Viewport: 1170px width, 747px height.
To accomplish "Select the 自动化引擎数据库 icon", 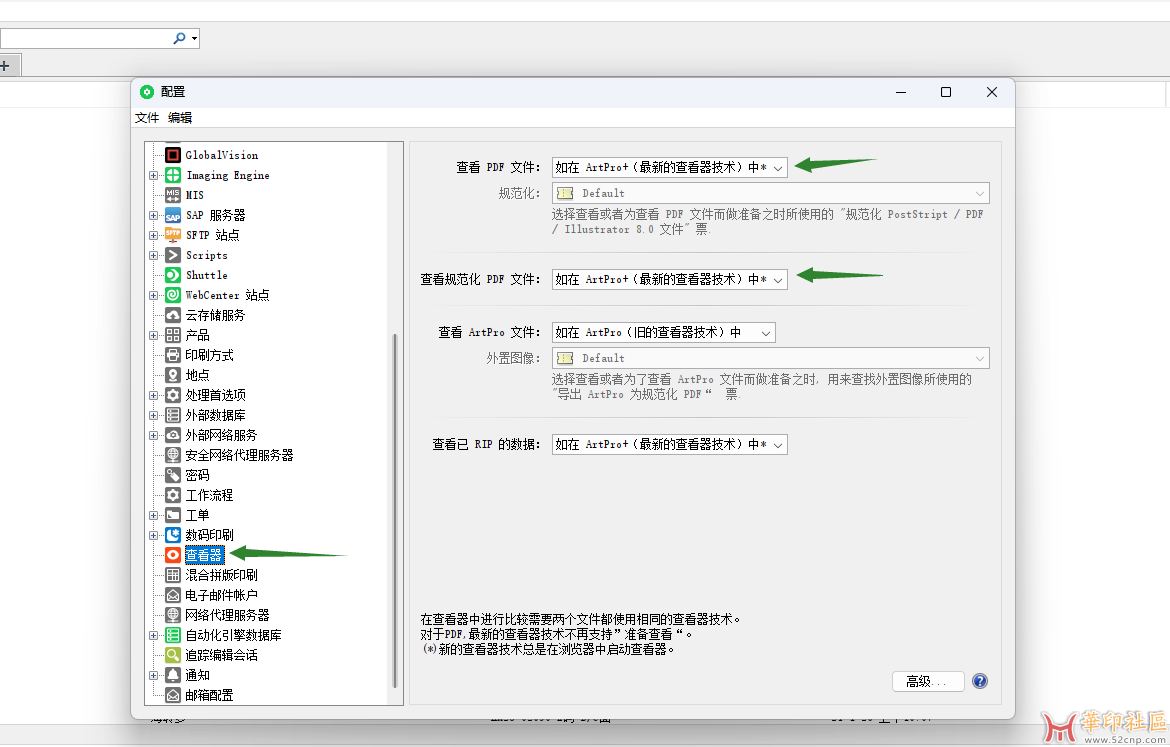I will 173,635.
